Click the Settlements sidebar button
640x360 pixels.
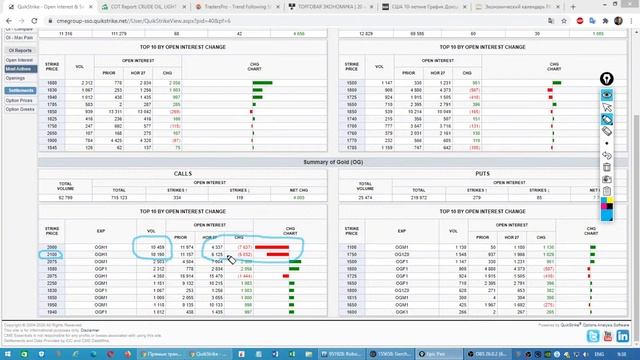coord(20,90)
